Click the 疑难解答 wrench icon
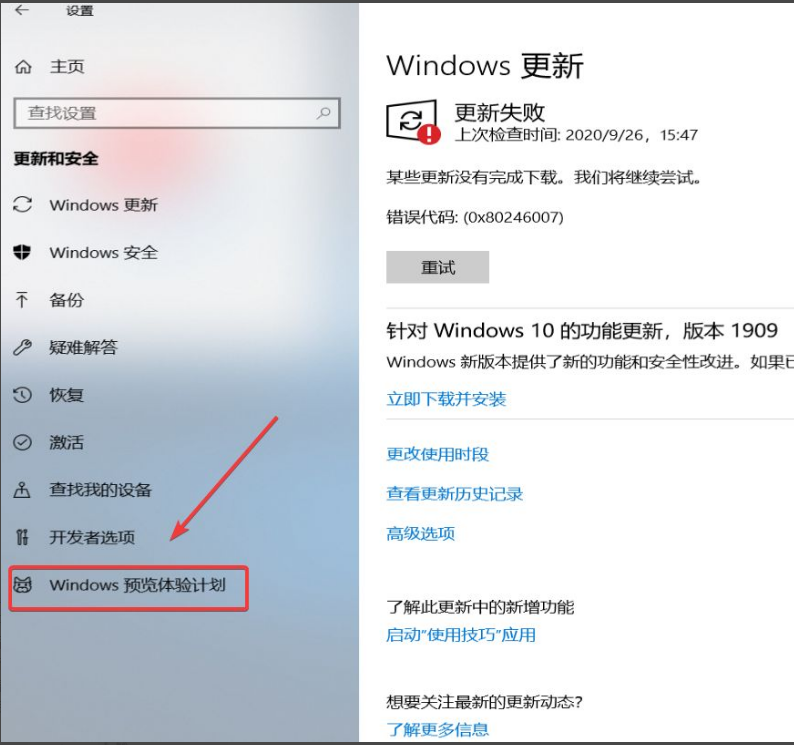This screenshot has height=745, width=794. tap(22, 347)
